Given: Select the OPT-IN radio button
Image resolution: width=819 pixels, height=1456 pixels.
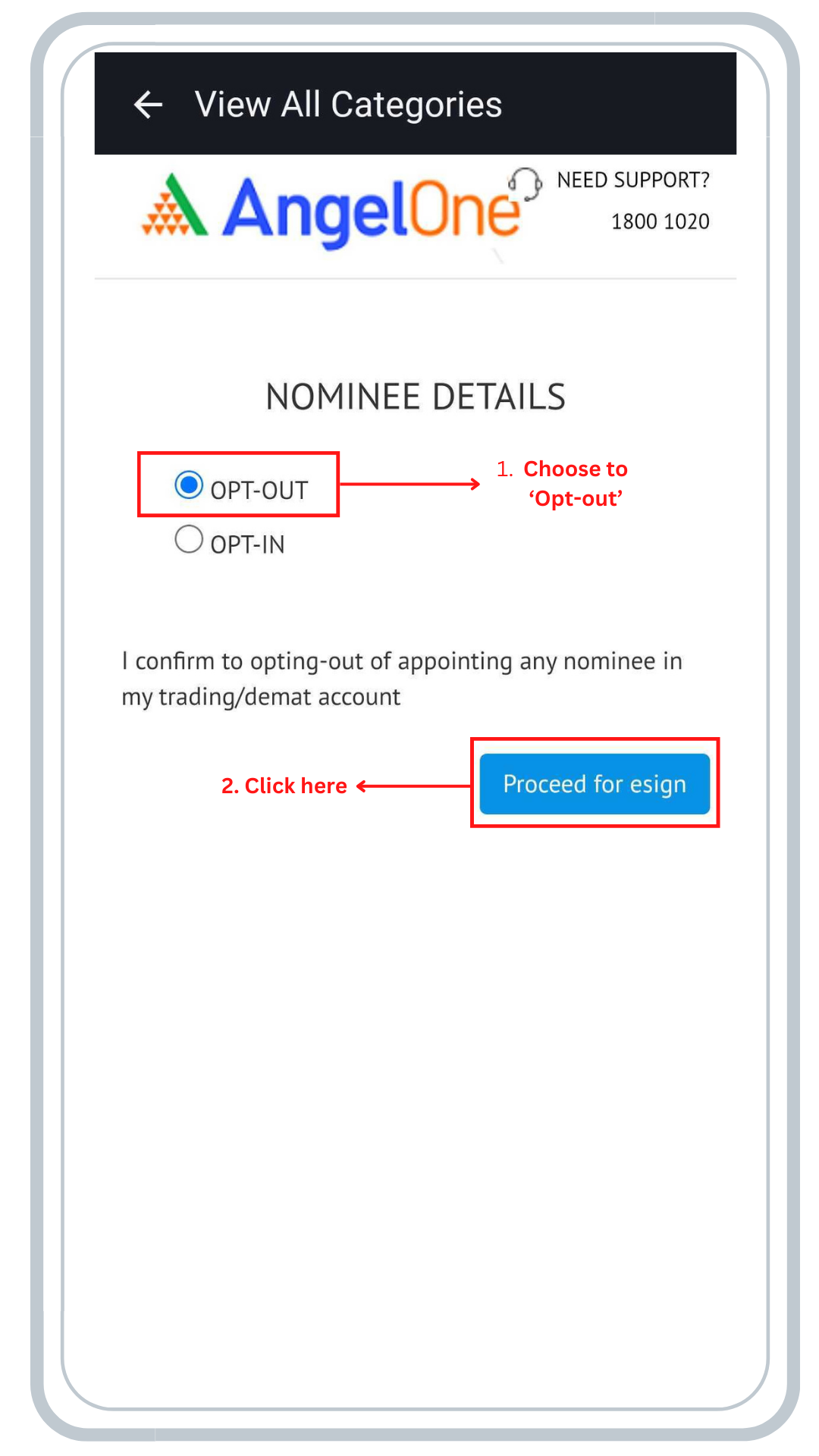Looking at the screenshot, I should (189, 540).
